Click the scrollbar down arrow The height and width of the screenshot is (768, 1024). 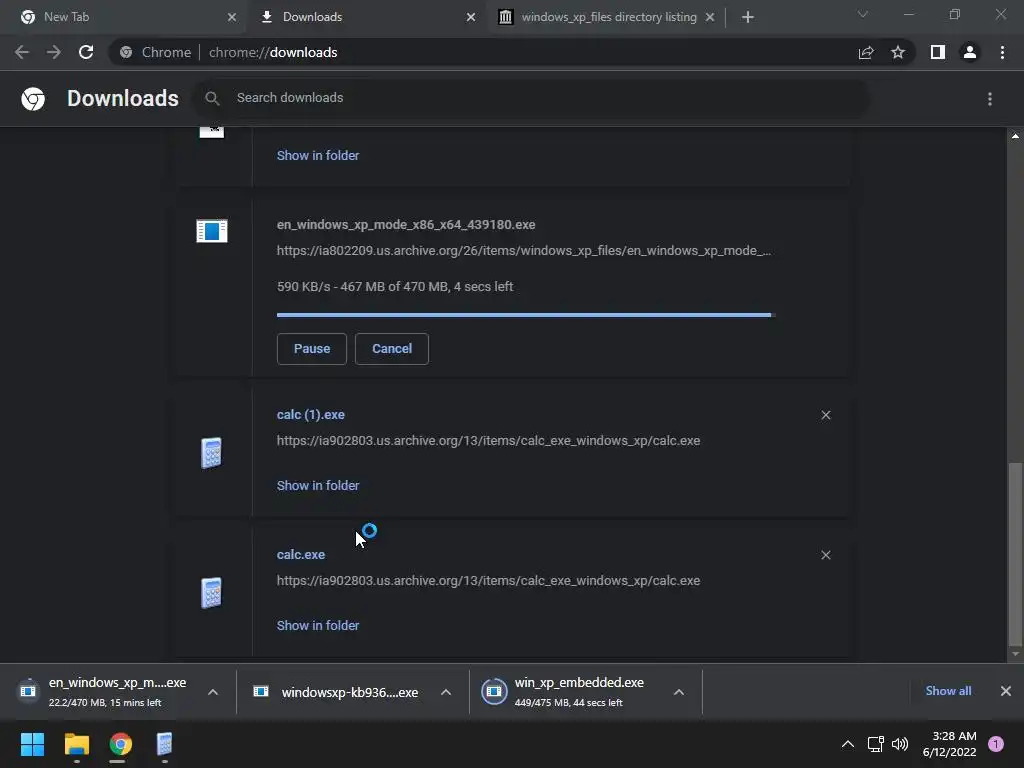(1015, 654)
